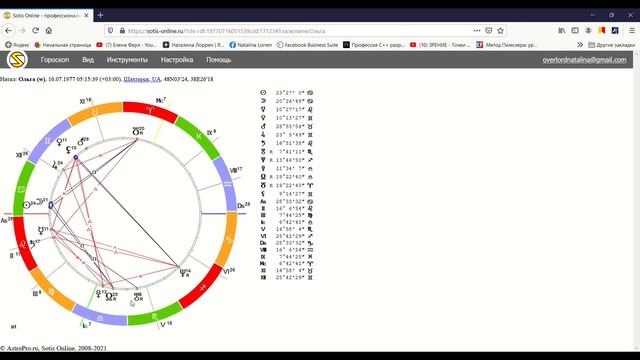Close the Sotis Online tab
This screenshot has height=360, width=640.
[87, 16]
